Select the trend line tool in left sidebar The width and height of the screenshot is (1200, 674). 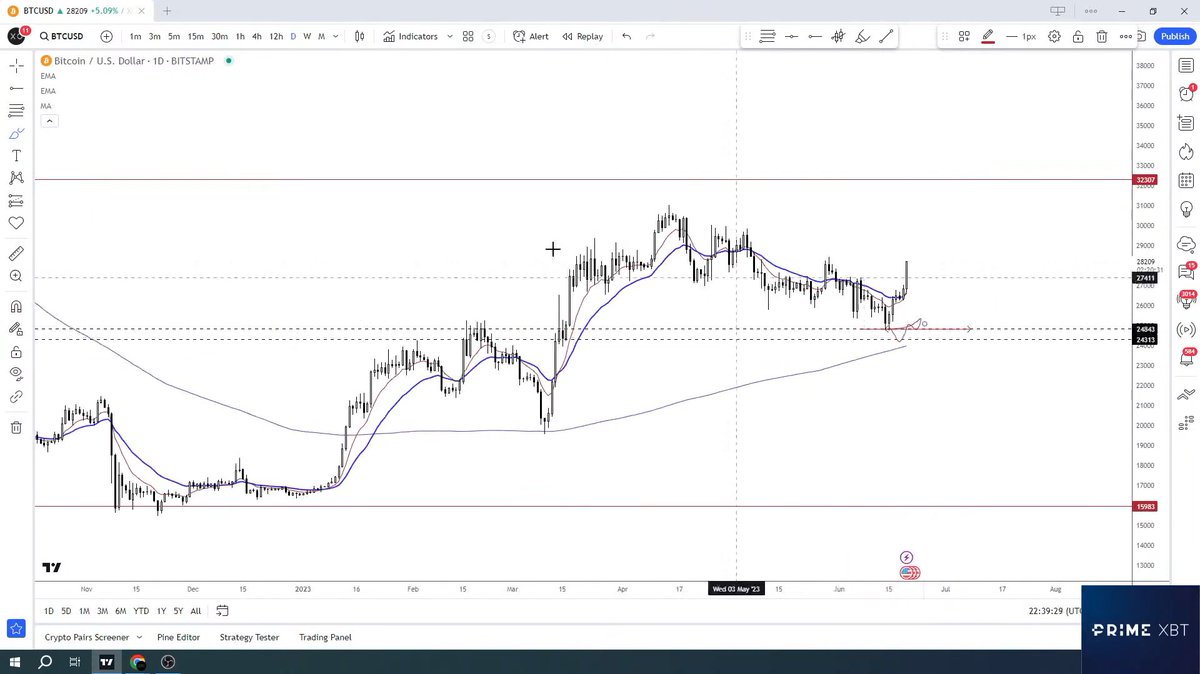pos(16,88)
